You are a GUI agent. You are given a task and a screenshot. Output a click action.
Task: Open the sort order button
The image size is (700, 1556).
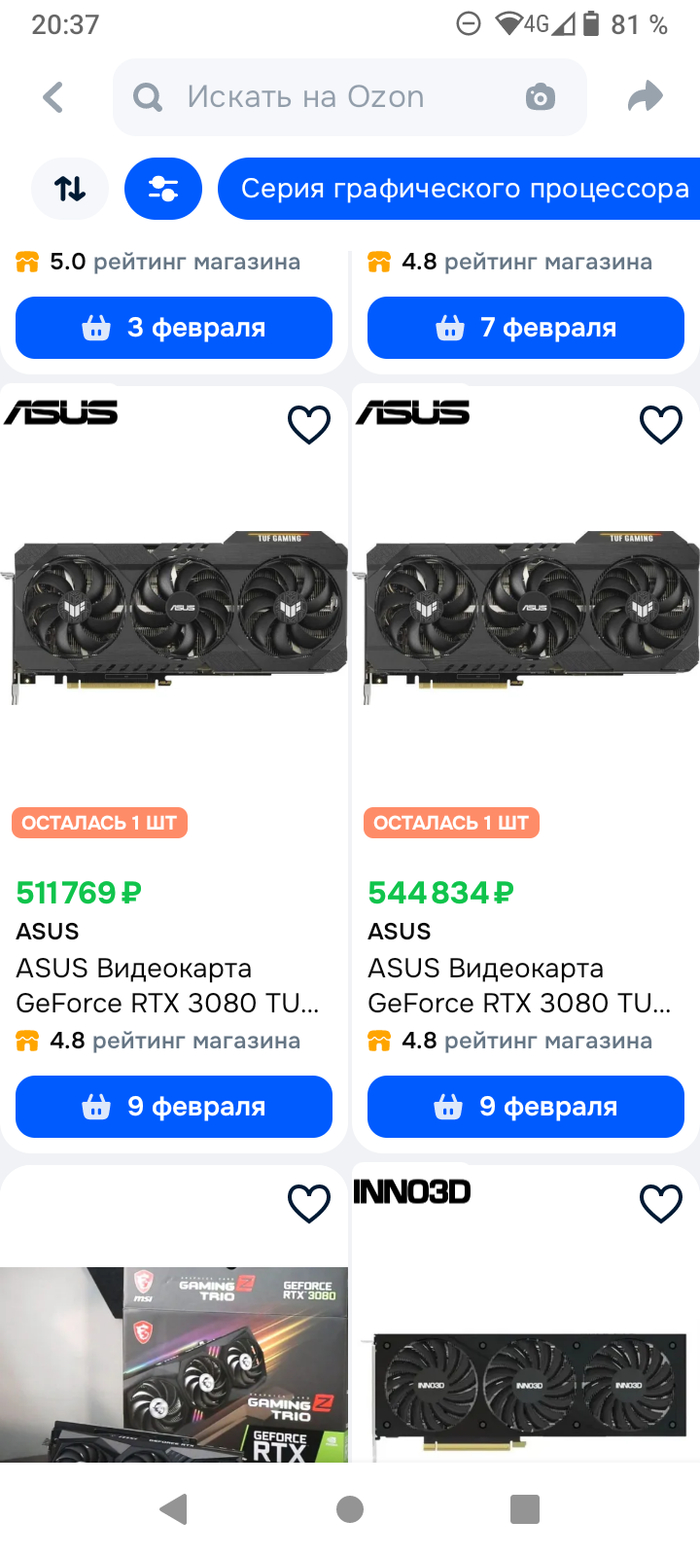(x=70, y=188)
